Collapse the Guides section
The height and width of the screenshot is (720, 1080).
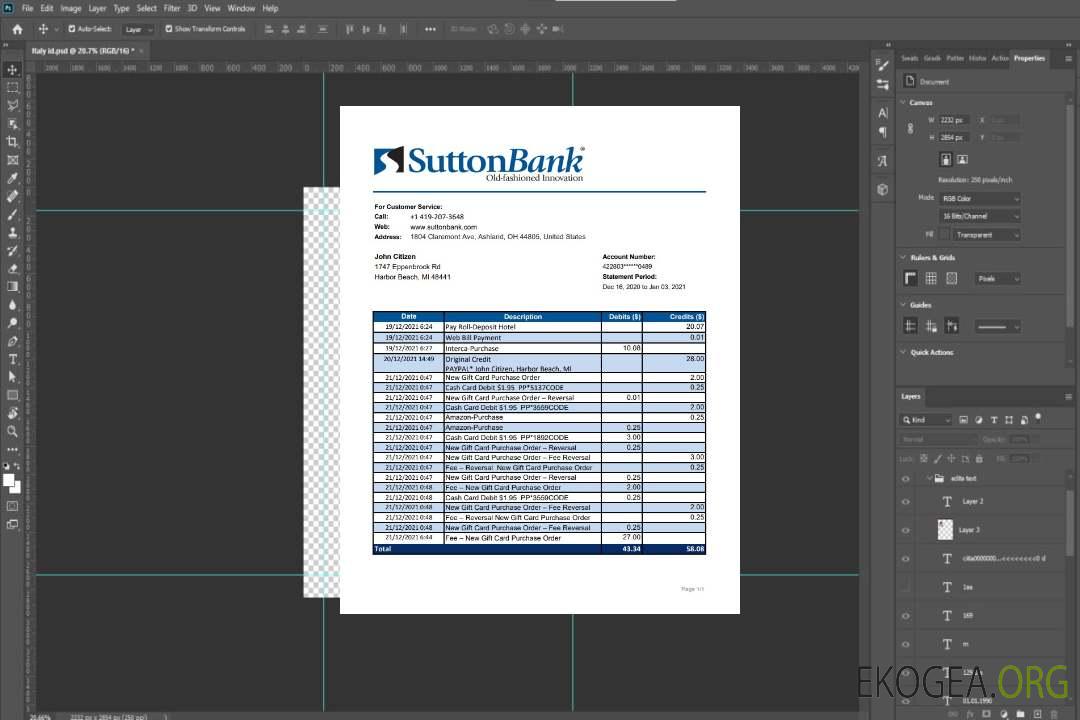coord(903,305)
